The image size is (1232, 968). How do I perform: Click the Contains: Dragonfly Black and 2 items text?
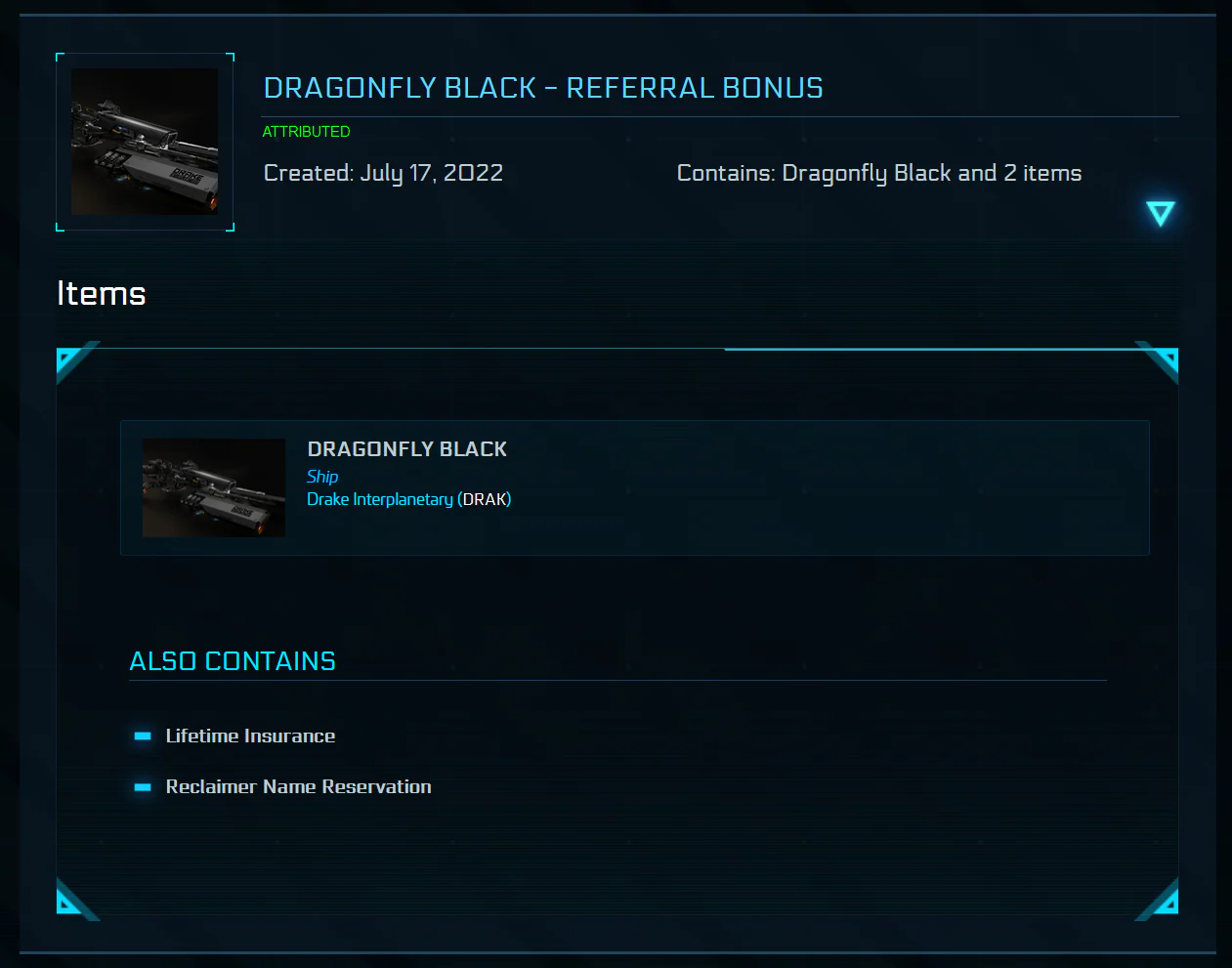(x=879, y=173)
